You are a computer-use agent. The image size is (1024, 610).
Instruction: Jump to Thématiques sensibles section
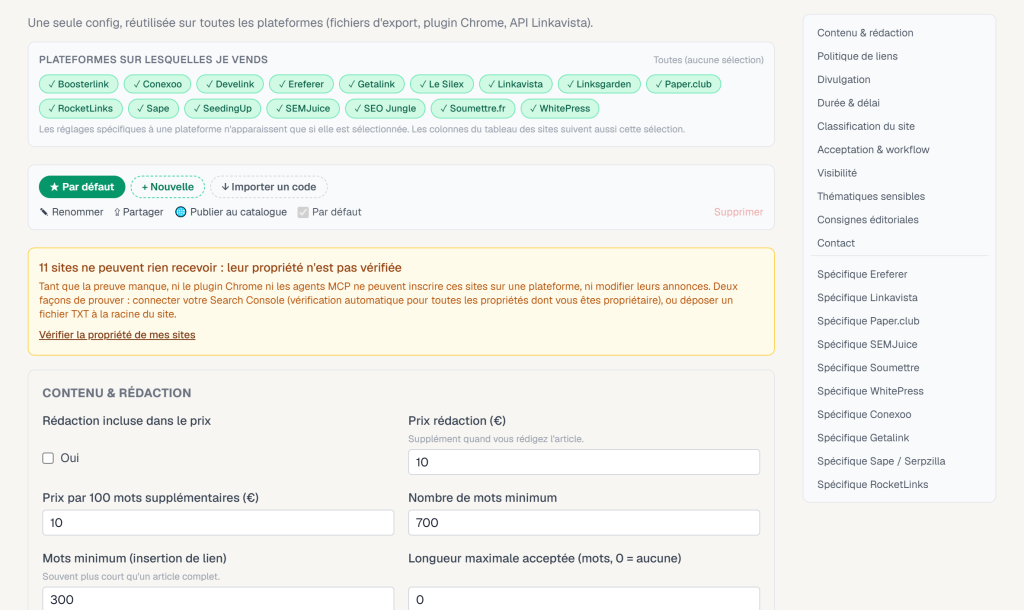coord(871,197)
